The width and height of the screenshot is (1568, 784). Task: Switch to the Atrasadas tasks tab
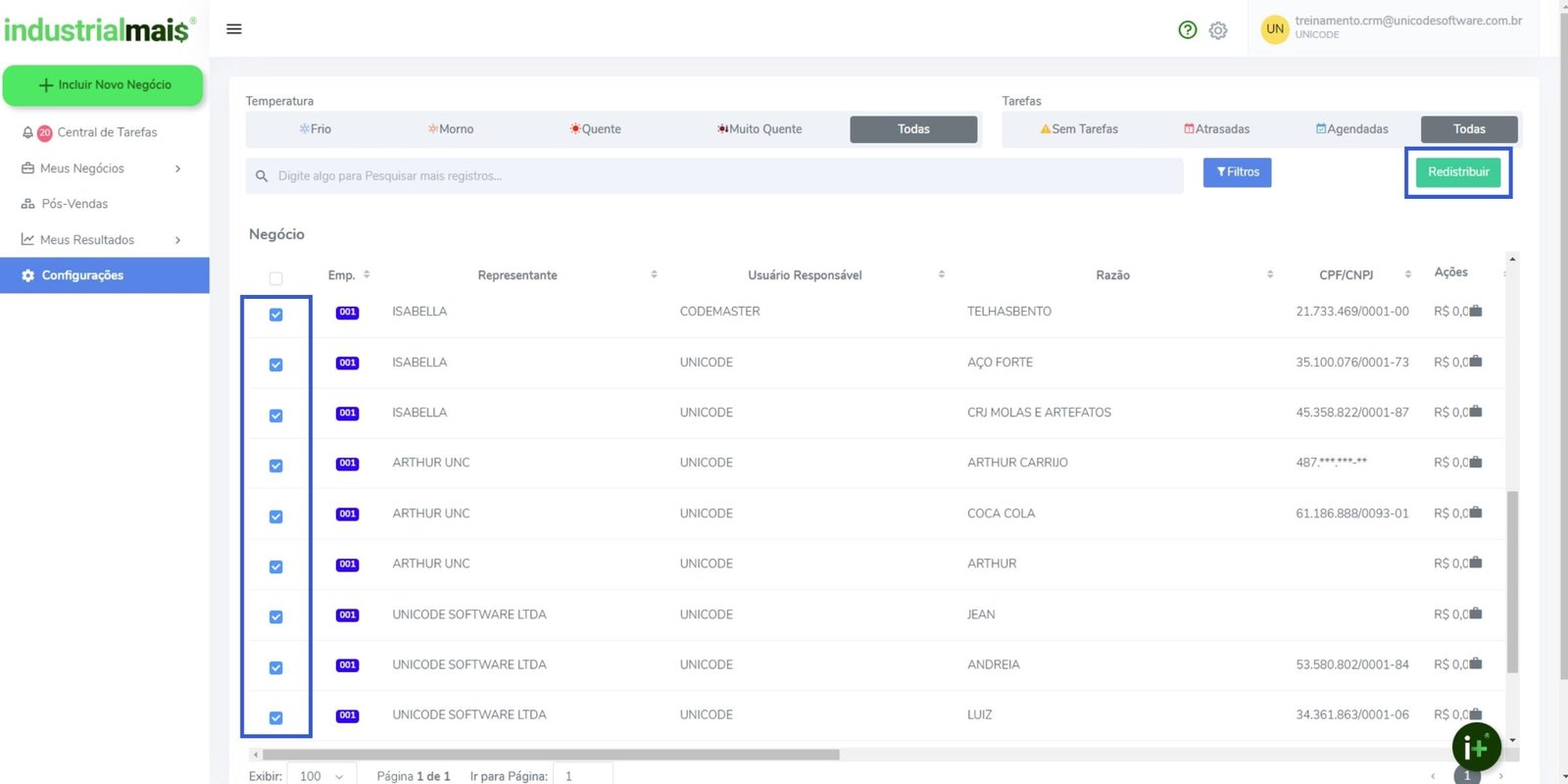click(x=1216, y=129)
